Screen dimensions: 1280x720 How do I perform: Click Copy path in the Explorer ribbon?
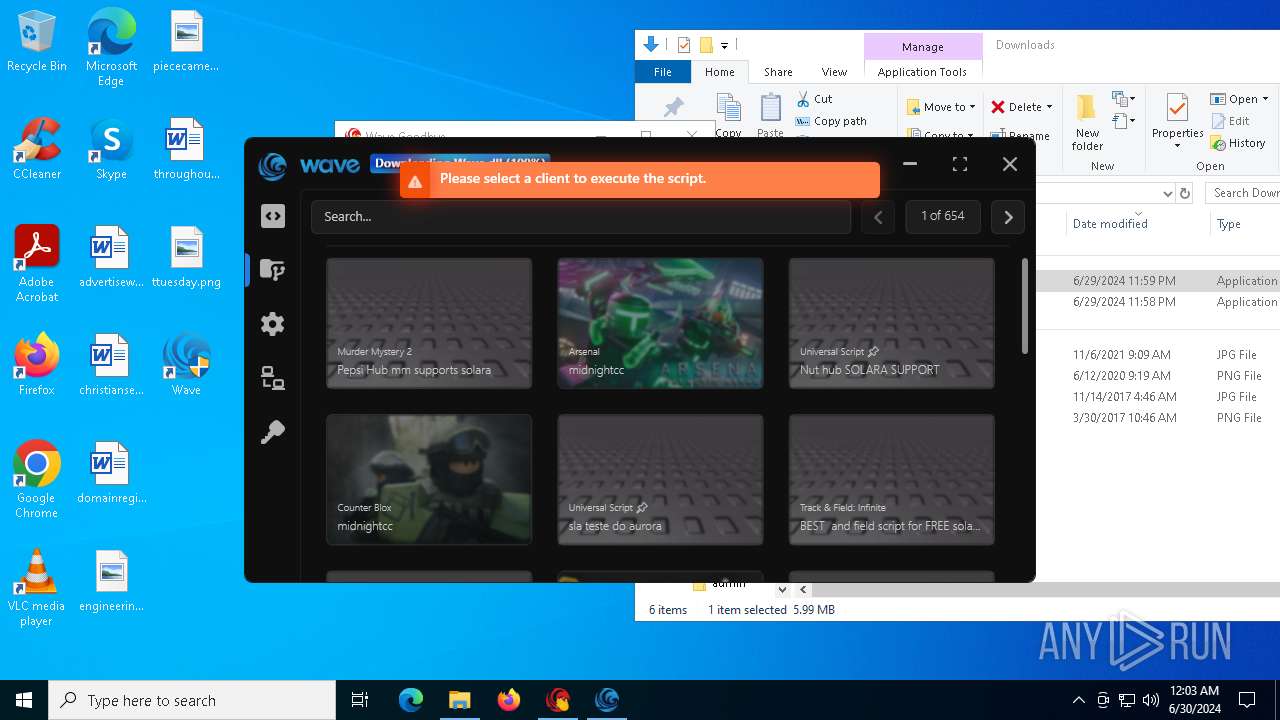(x=831, y=121)
